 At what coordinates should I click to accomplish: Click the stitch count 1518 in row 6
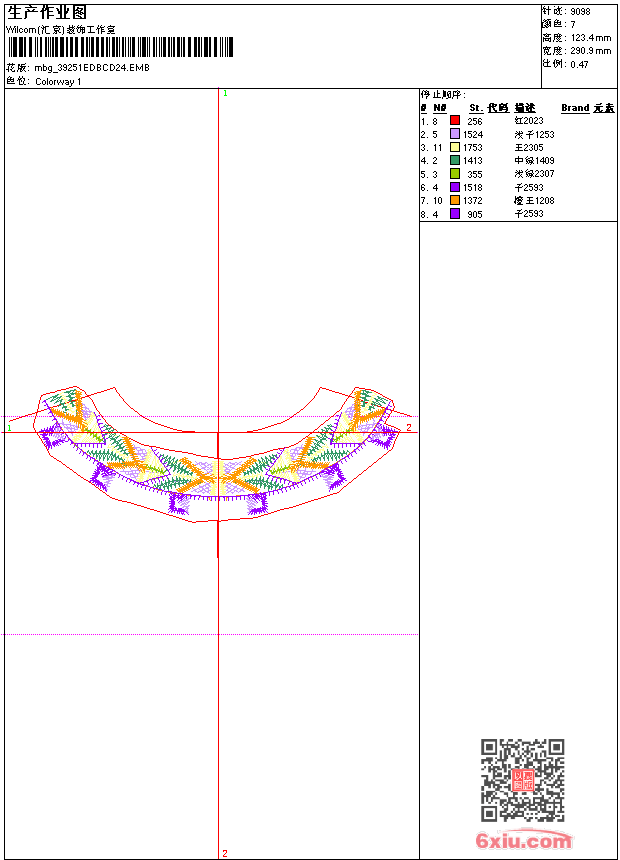click(473, 188)
